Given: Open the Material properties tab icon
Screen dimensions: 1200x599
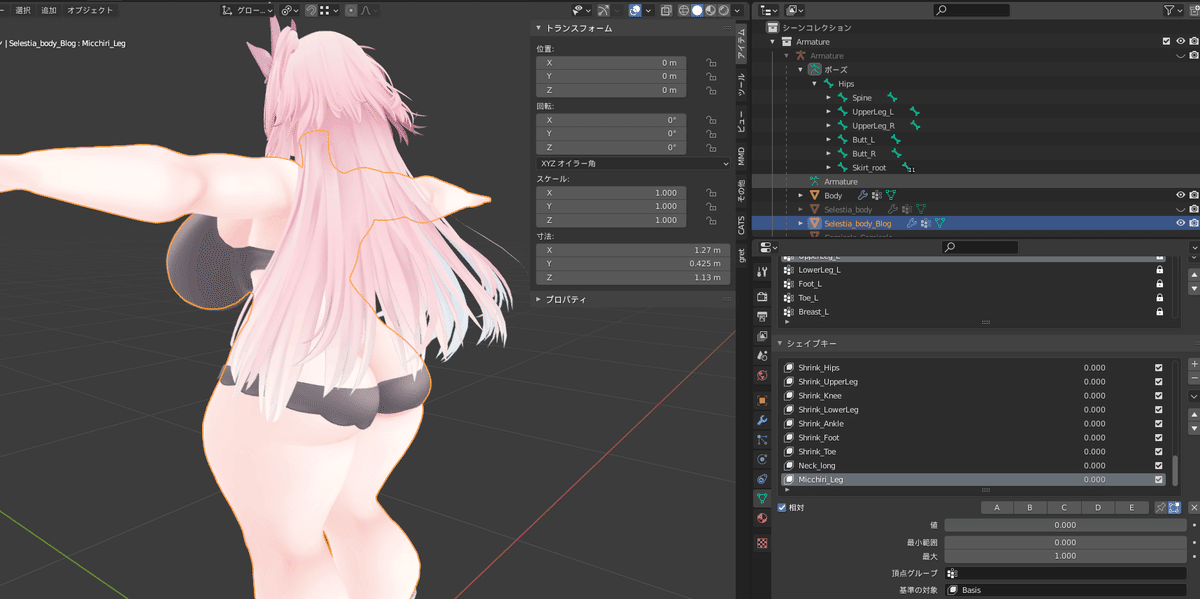Looking at the screenshot, I should coord(762,518).
